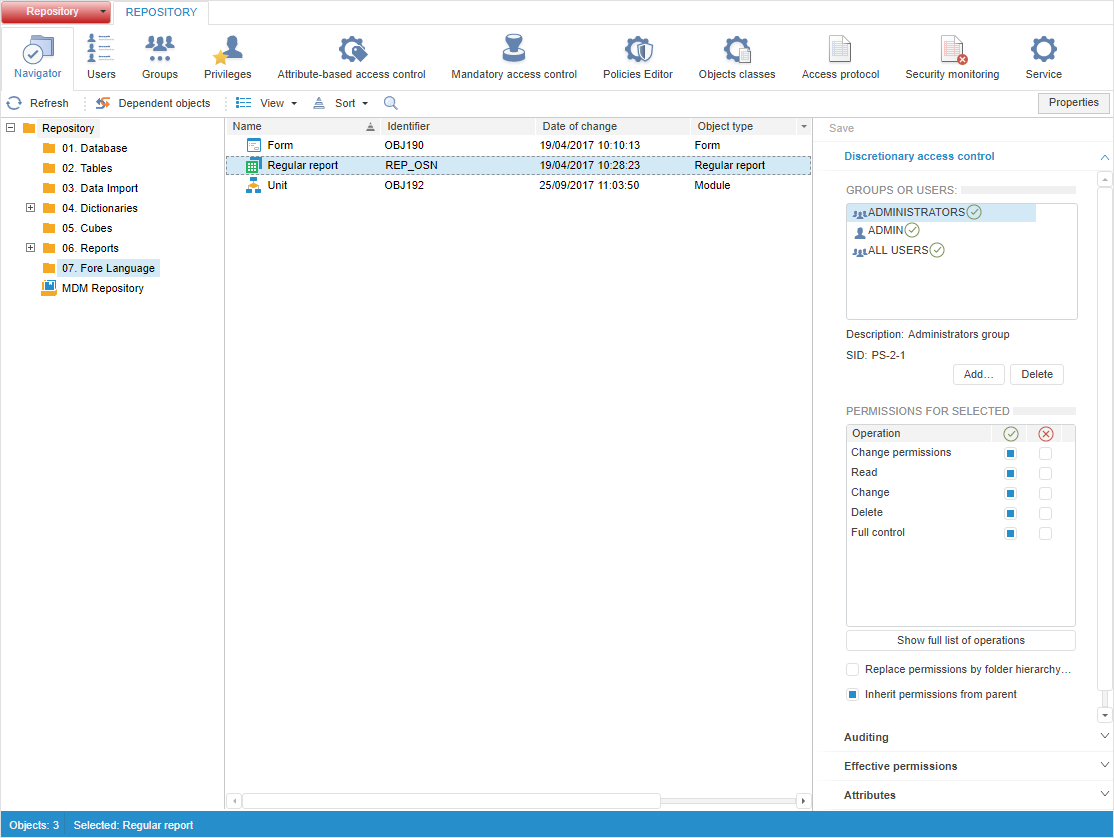Click the search magnifier icon

(391, 103)
